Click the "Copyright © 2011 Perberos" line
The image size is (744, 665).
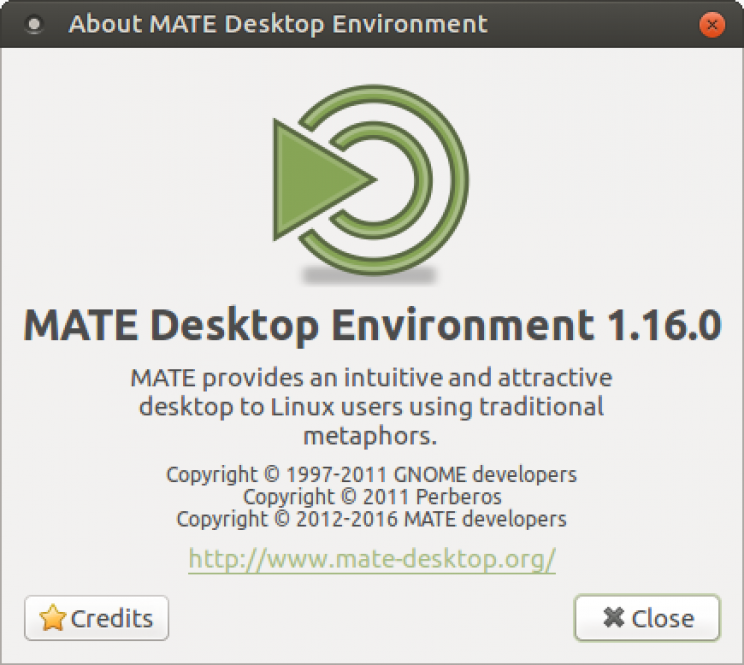coord(372,497)
